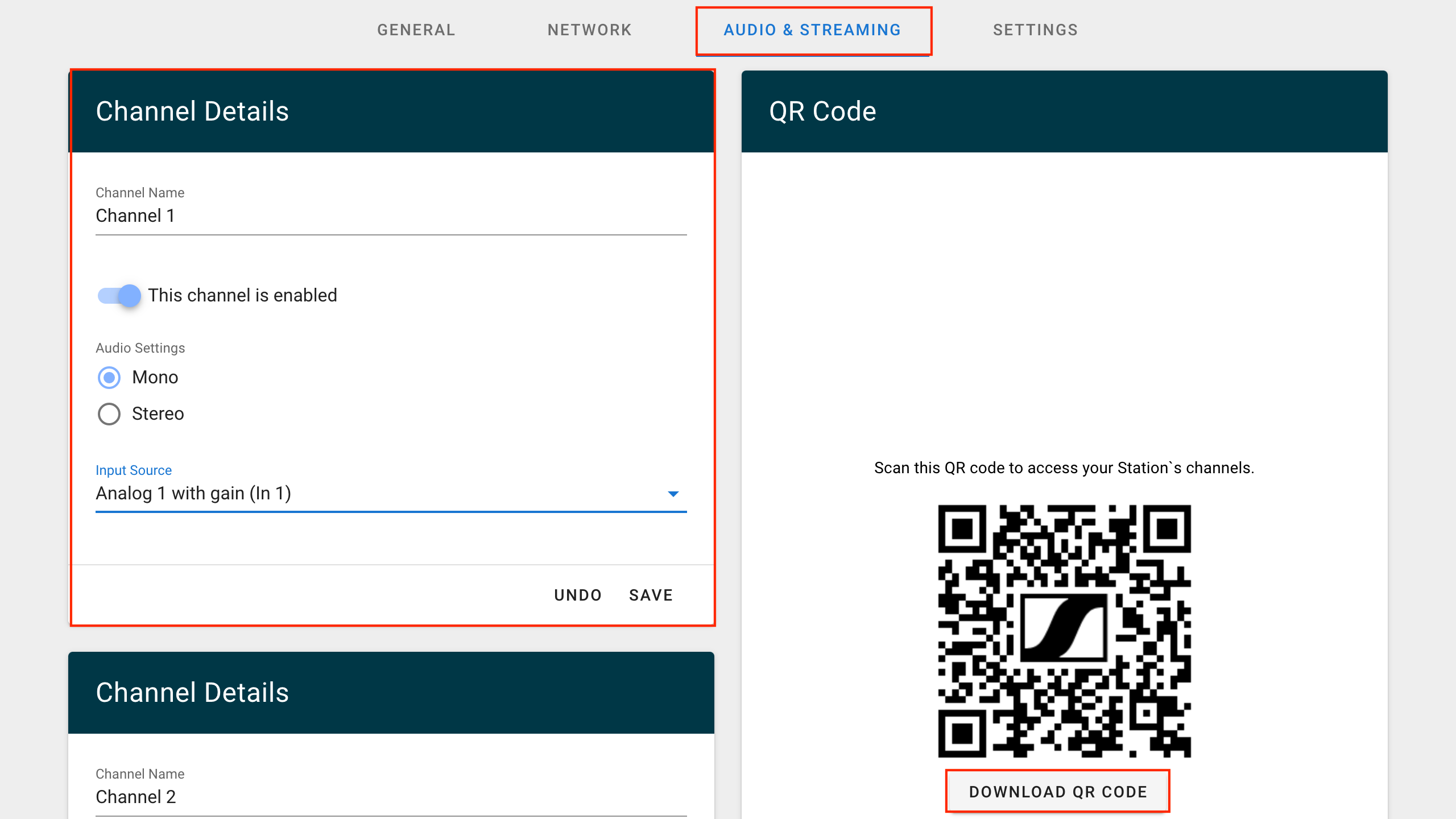The height and width of the screenshot is (819, 1456).
Task: Click the Download QR Code button
Action: click(1058, 792)
